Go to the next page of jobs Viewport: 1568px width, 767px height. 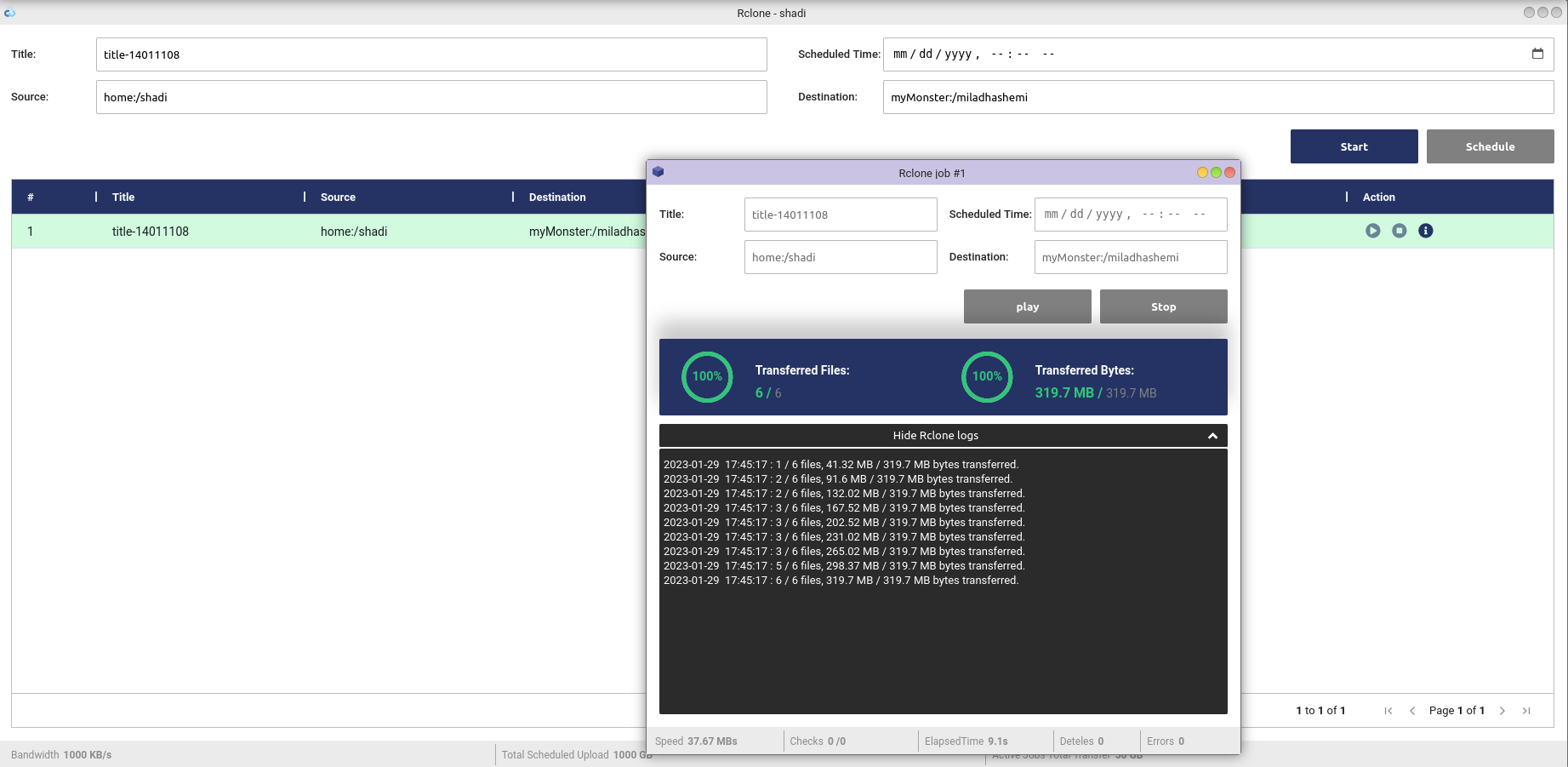pos(1502,711)
